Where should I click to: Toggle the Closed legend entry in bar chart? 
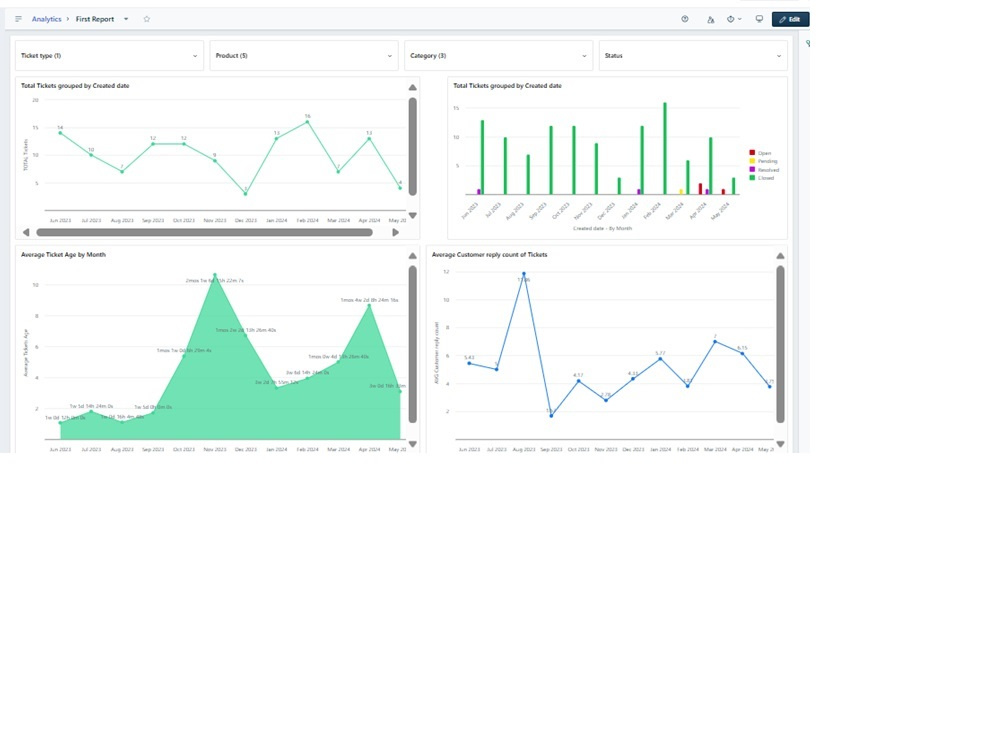pyautogui.click(x=761, y=178)
